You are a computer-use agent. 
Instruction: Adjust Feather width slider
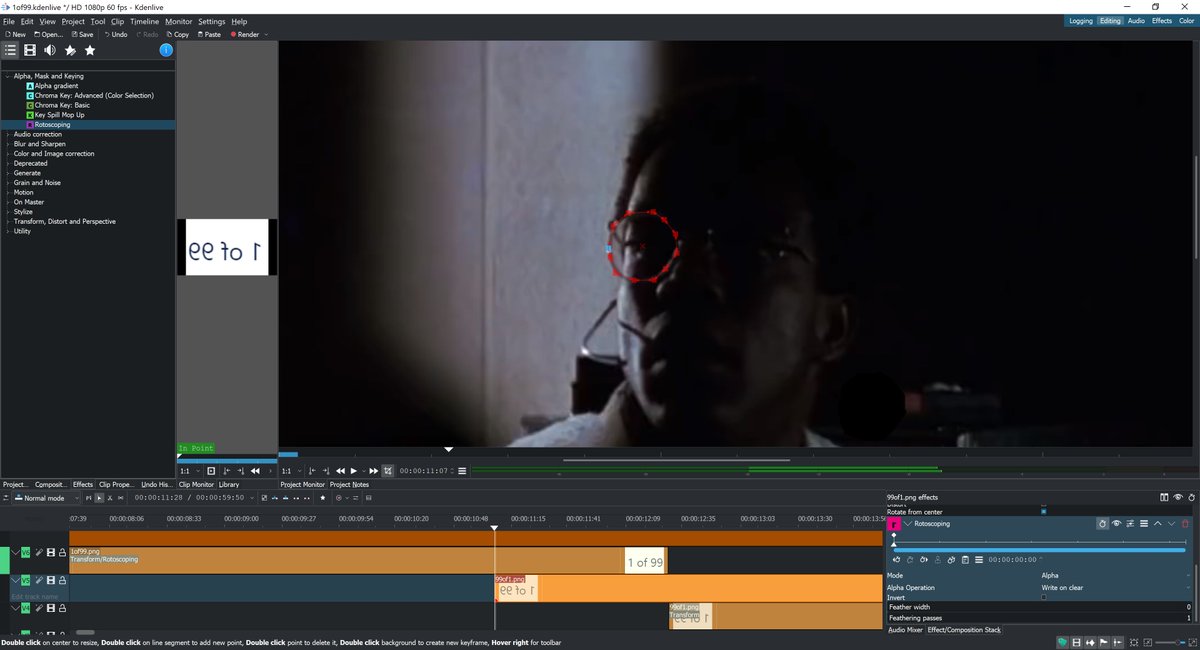pos(1038,607)
